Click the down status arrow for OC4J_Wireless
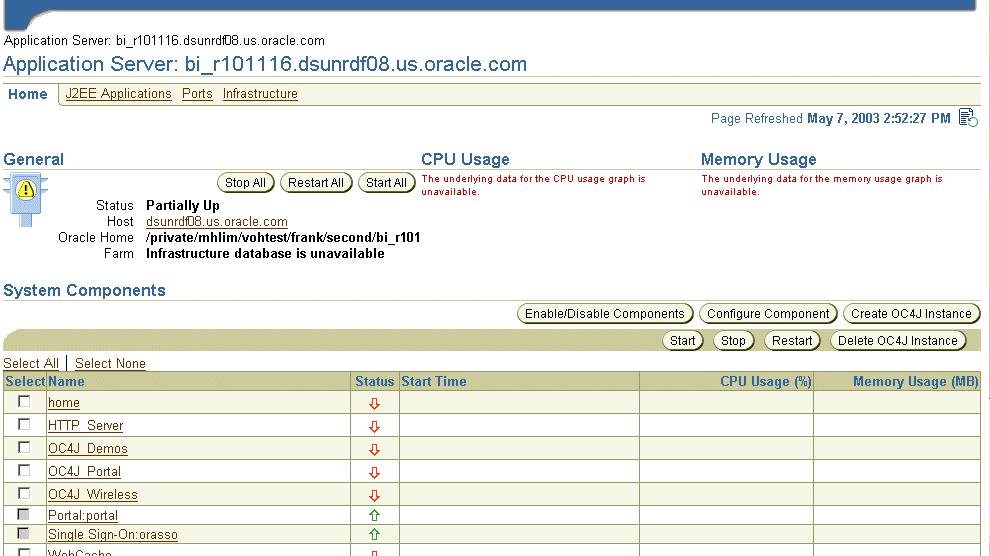 point(374,495)
